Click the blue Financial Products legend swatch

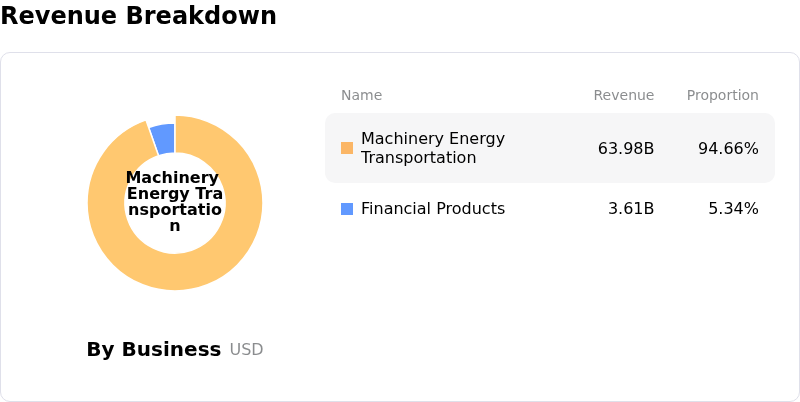347,209
